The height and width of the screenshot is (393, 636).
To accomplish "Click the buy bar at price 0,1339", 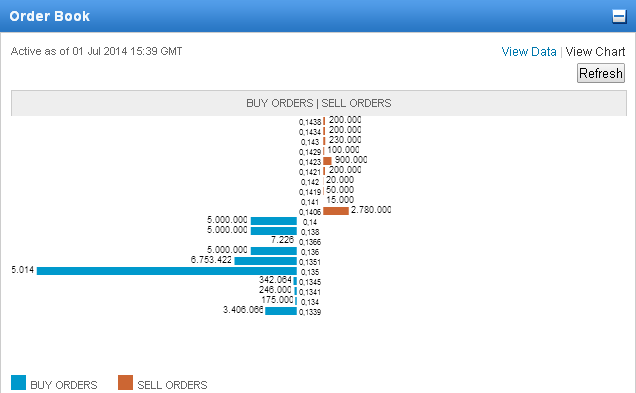I will pos(281,311).
